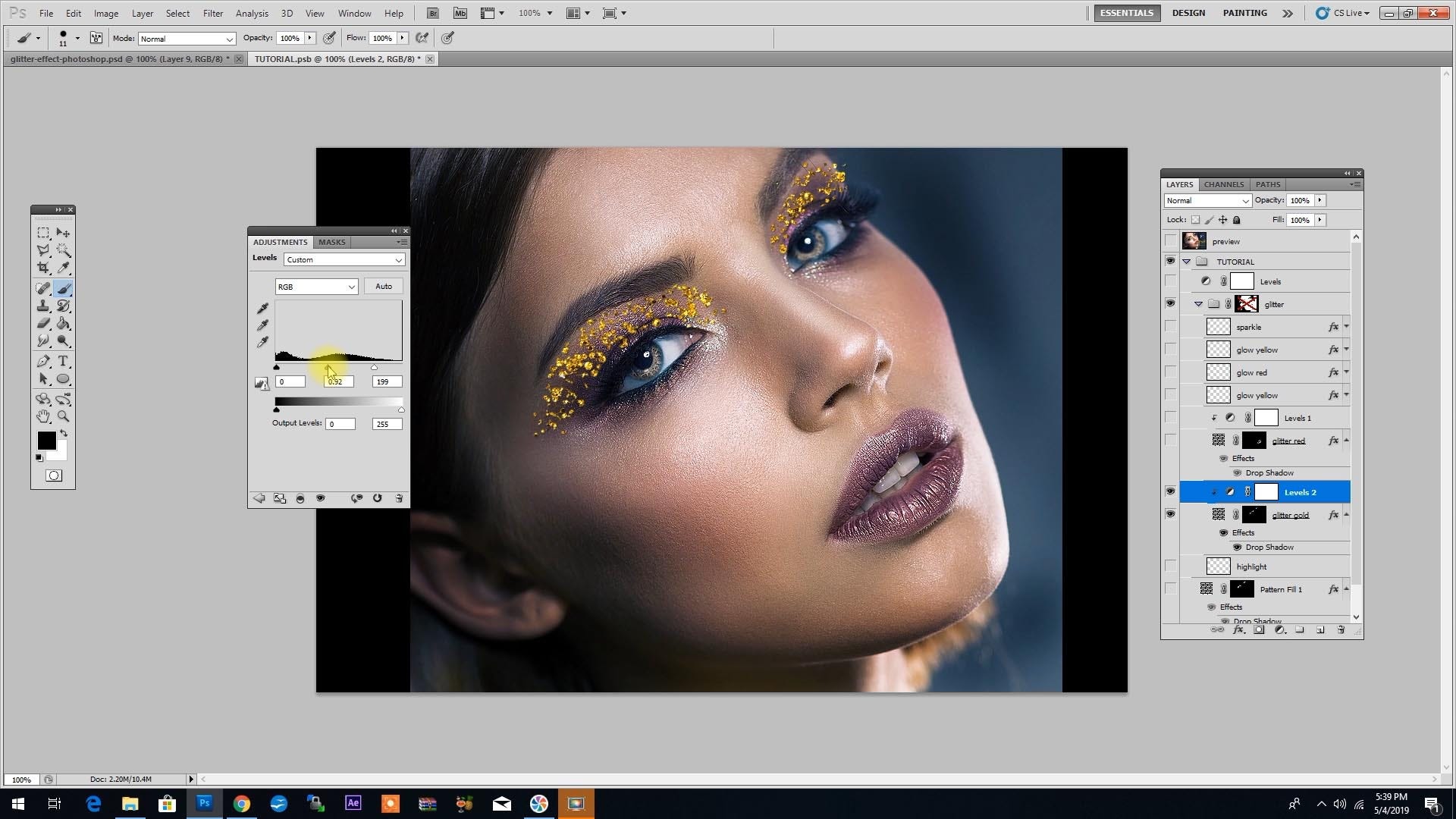Show the sparkle layer

point(1170,327)
